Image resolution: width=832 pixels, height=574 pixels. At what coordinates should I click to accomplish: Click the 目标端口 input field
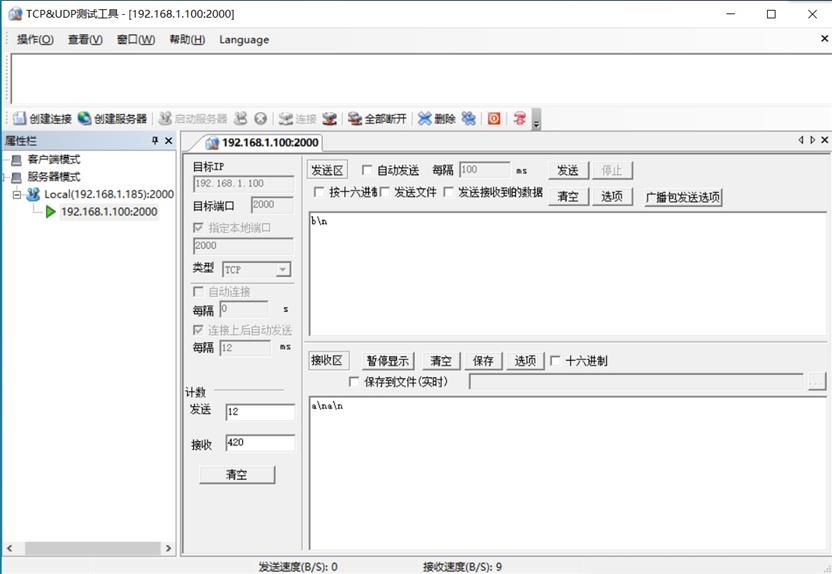(272, 205)
